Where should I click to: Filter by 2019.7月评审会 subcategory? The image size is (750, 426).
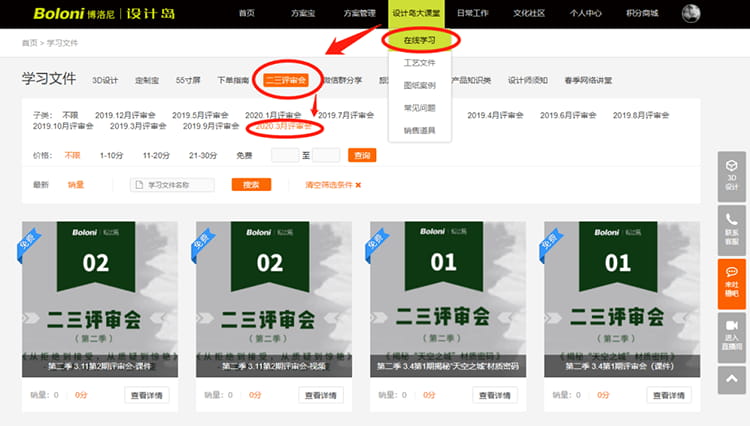[x=346, y=115]
